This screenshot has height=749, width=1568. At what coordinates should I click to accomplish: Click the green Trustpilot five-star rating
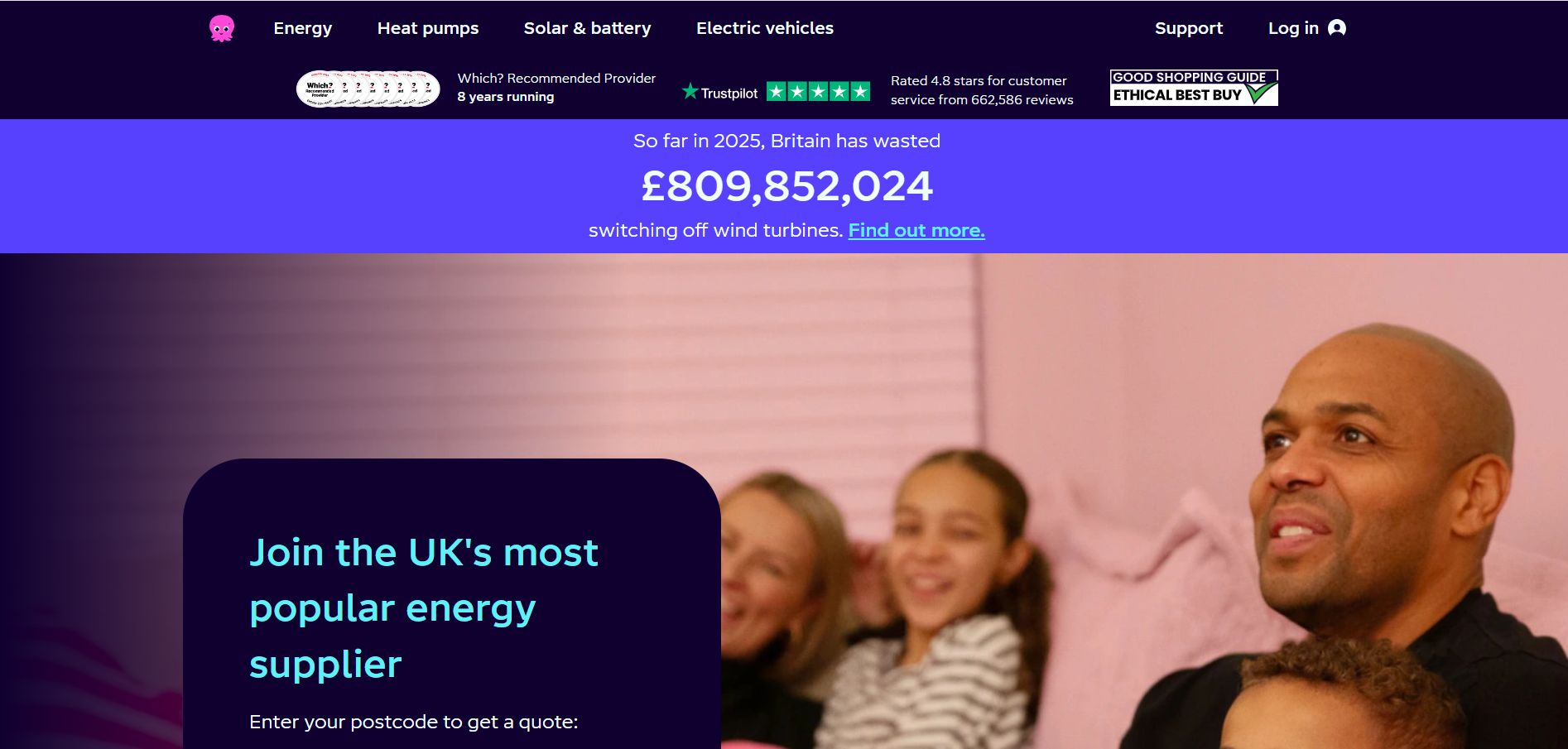(818, 91)
